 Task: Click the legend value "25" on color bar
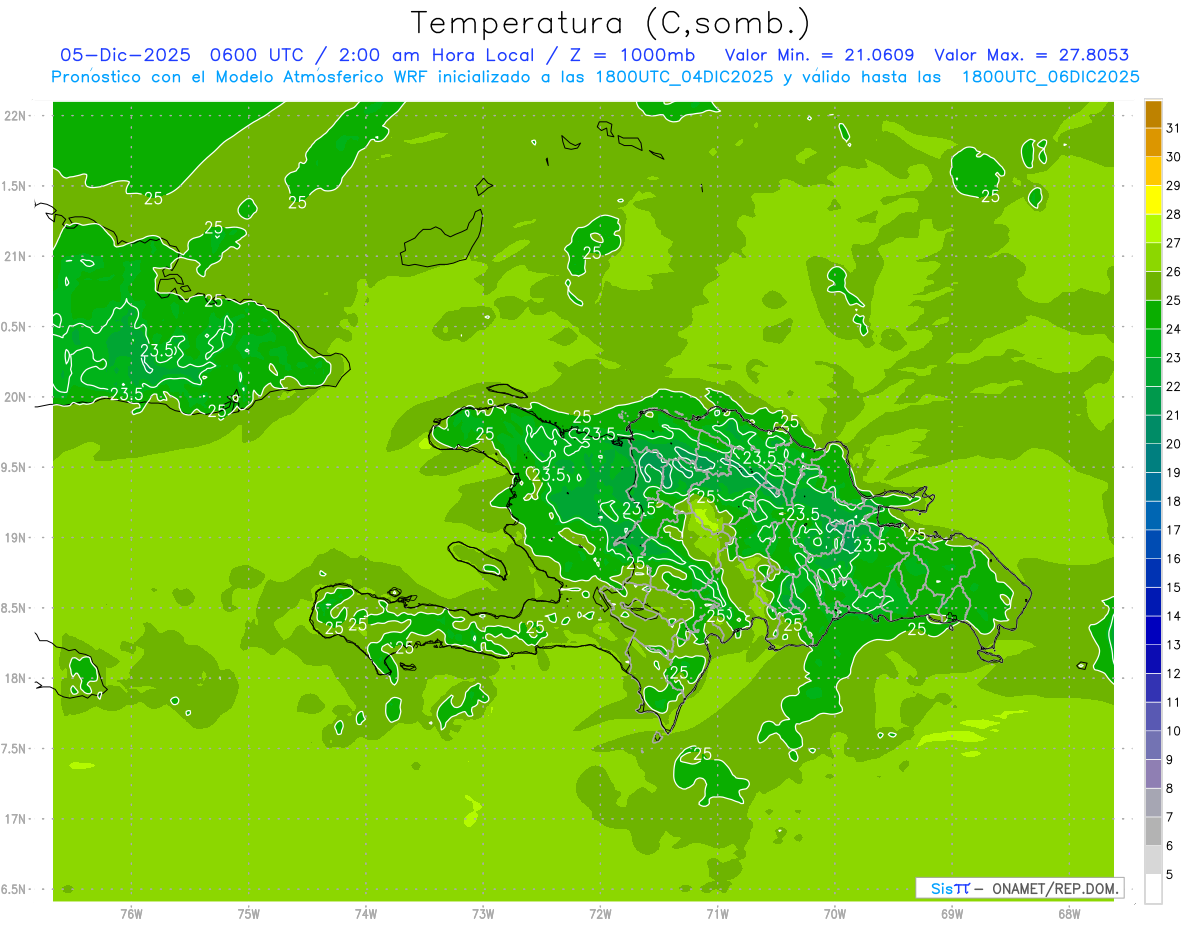[1173, 300]
